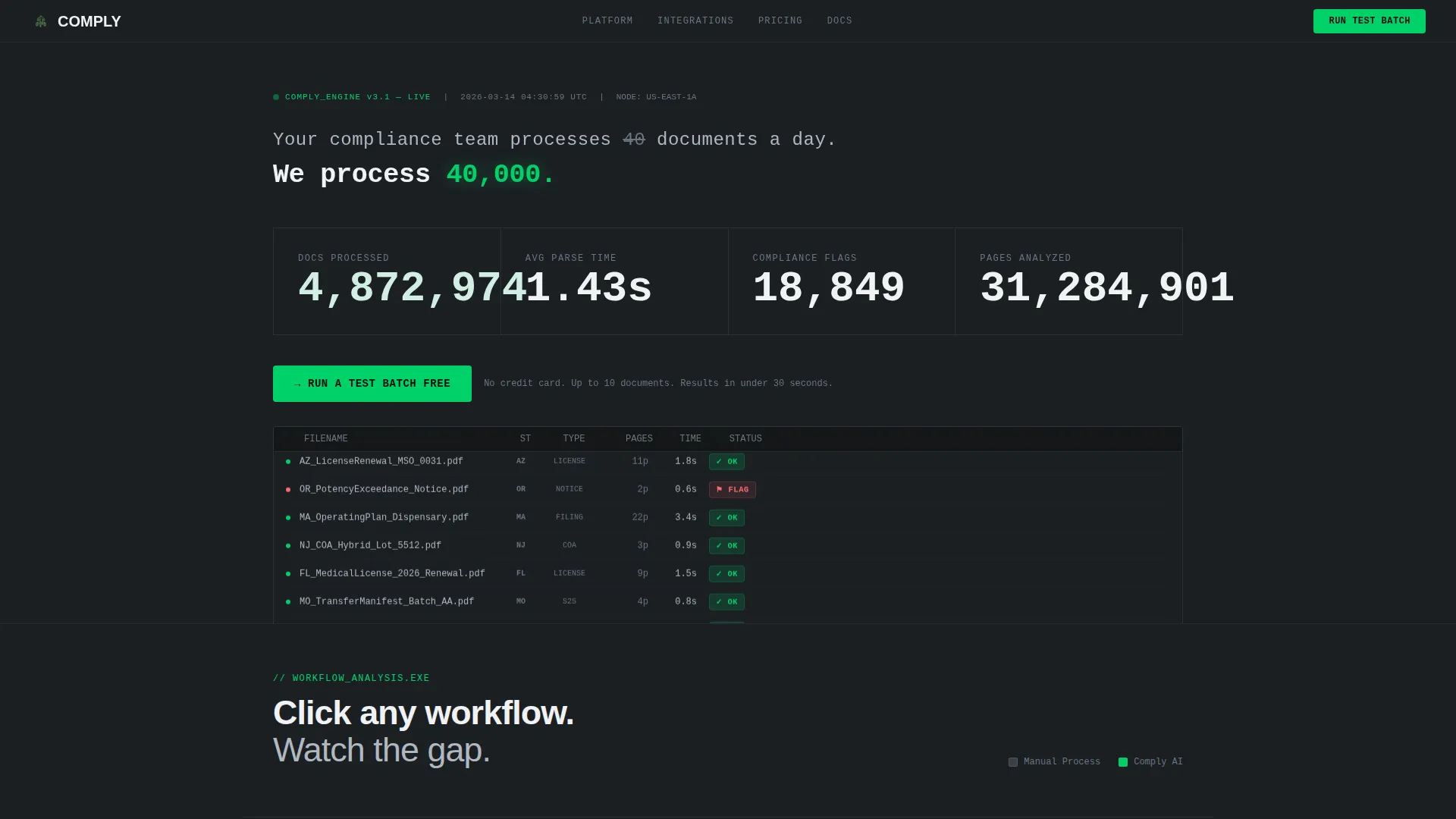Click the OK badge on MA filing row

[726, 518]
